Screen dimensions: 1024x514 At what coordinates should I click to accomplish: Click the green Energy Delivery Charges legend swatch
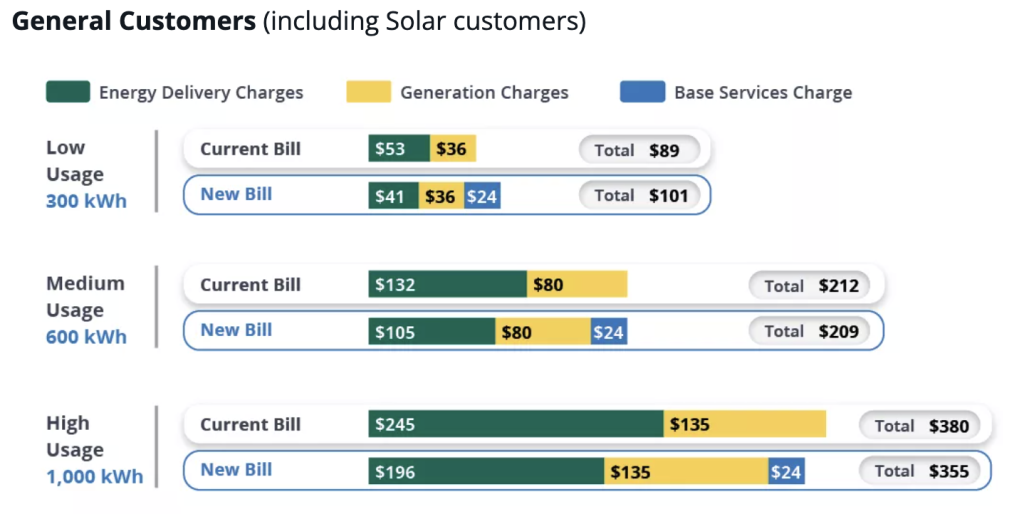pyautogui.click(x=68, y=93)
